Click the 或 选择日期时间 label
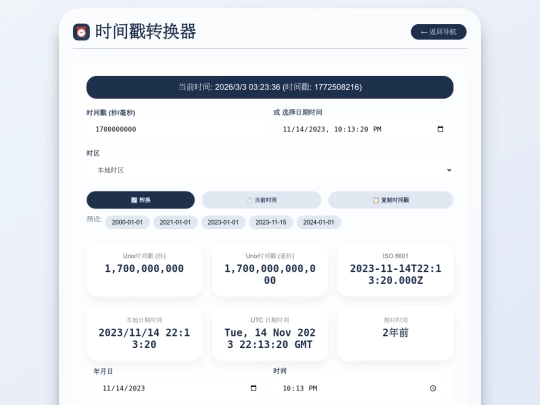The image size is (540, 405). click(x=298, y=112)
